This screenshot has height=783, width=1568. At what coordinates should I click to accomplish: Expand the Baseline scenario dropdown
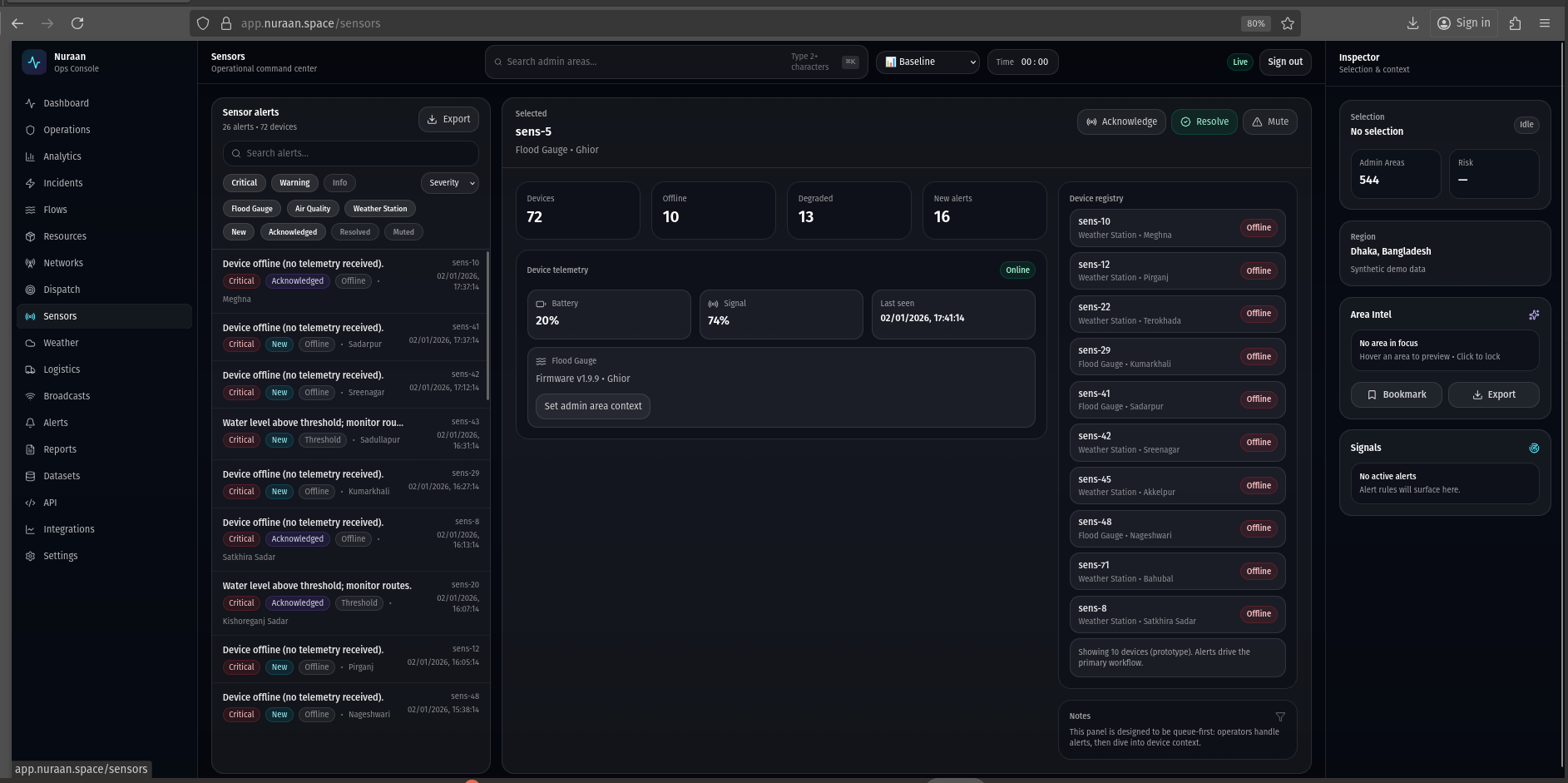(928, 62)
